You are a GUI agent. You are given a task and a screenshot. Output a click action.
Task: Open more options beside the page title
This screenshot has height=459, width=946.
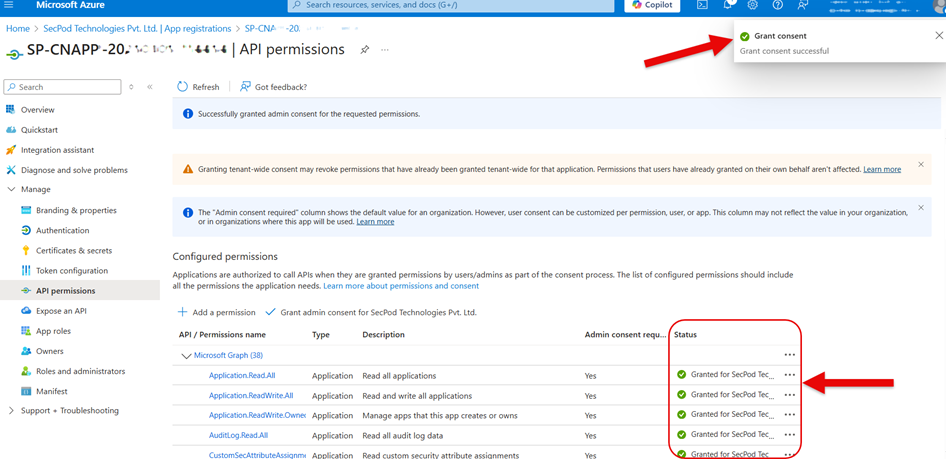click(x=385, y=49)
